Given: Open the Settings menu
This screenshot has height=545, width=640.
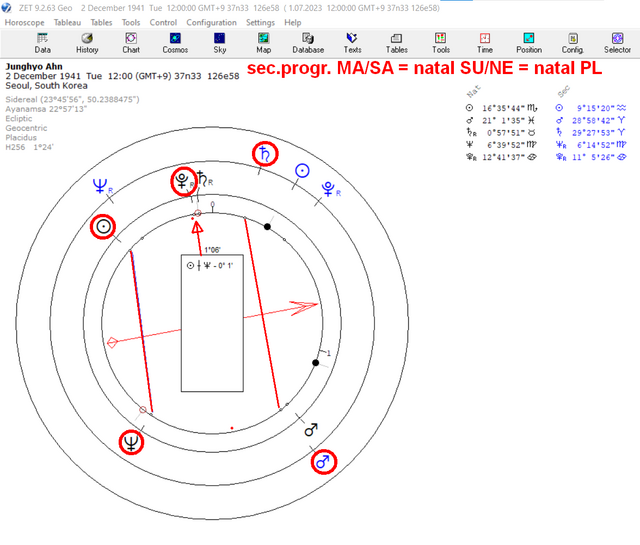Looking at the screenshot, I should tap(260, 22).
